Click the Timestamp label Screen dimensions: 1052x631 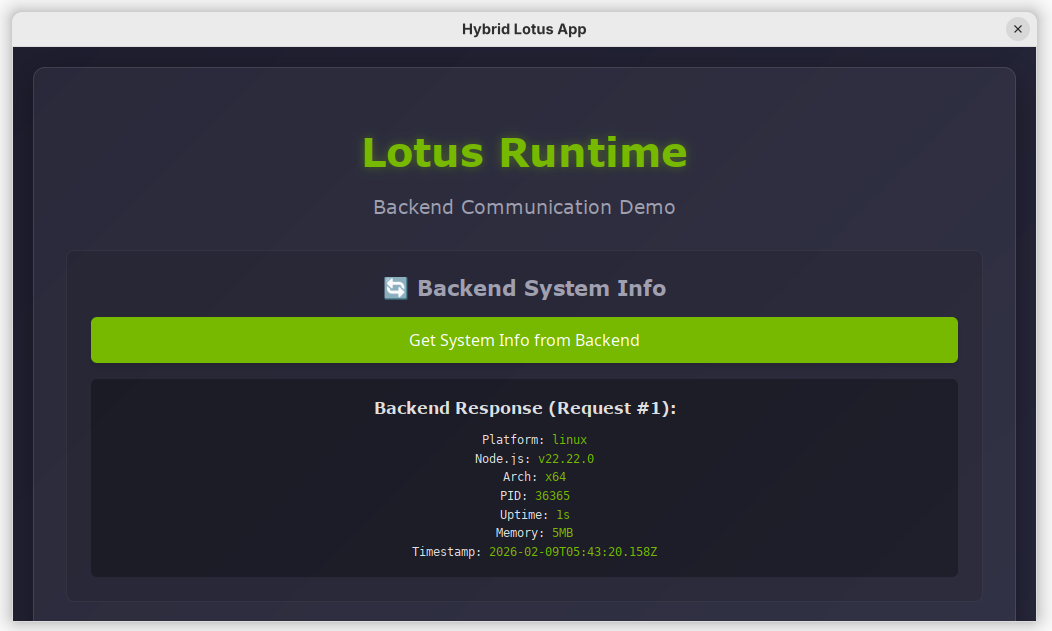point(446,552)
